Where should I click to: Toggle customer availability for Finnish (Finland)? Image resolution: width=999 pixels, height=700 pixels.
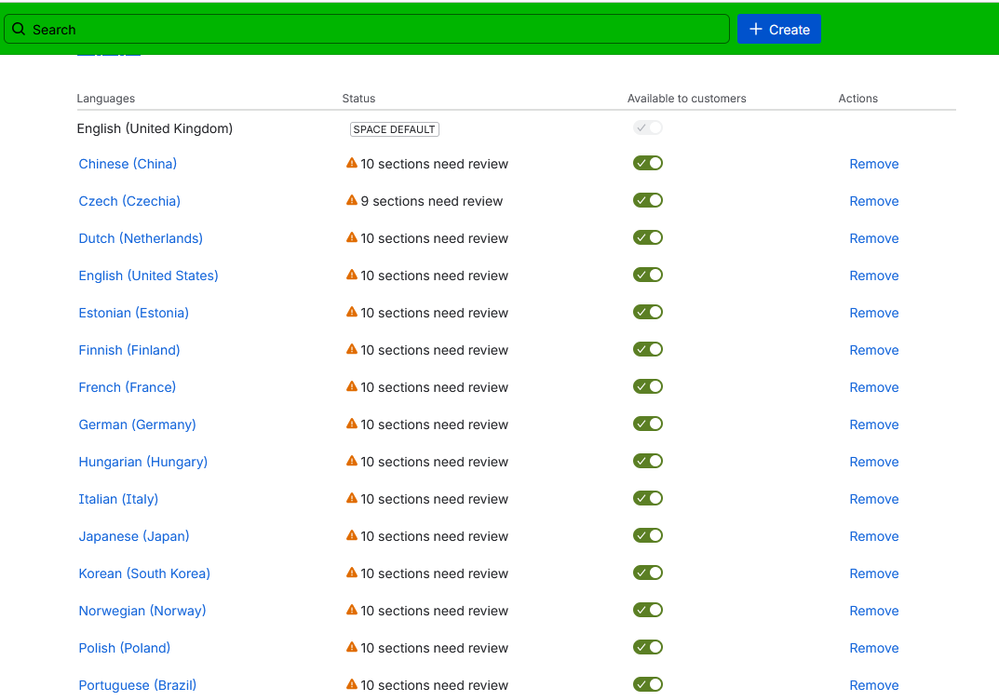(x=648, y=350)
